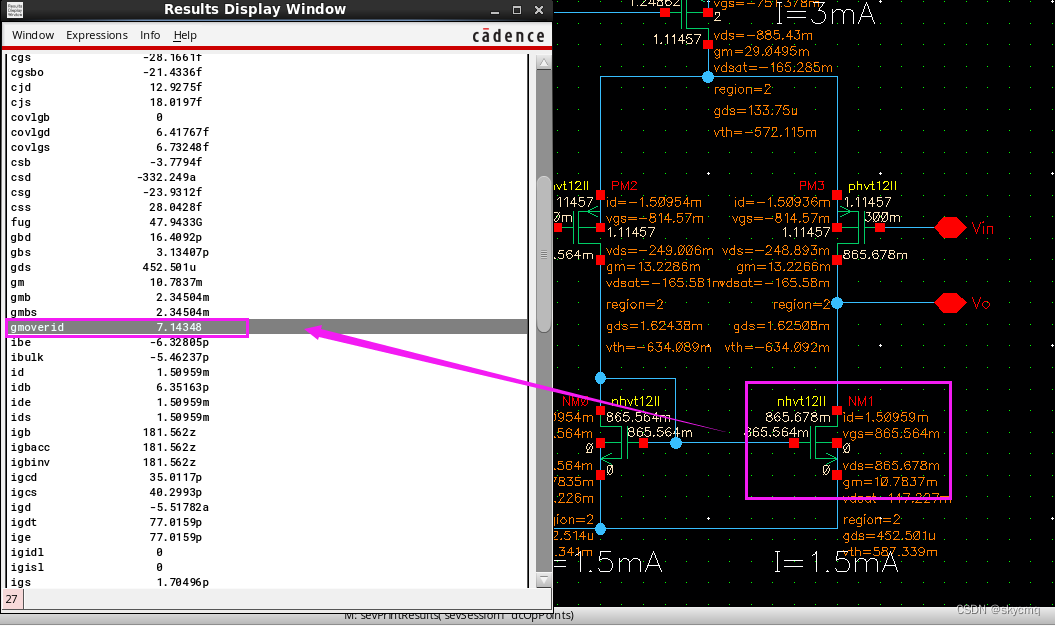This screenshot has width=1055, height=626.
Task: Open the Expressions menu
Action: [97, 35]
